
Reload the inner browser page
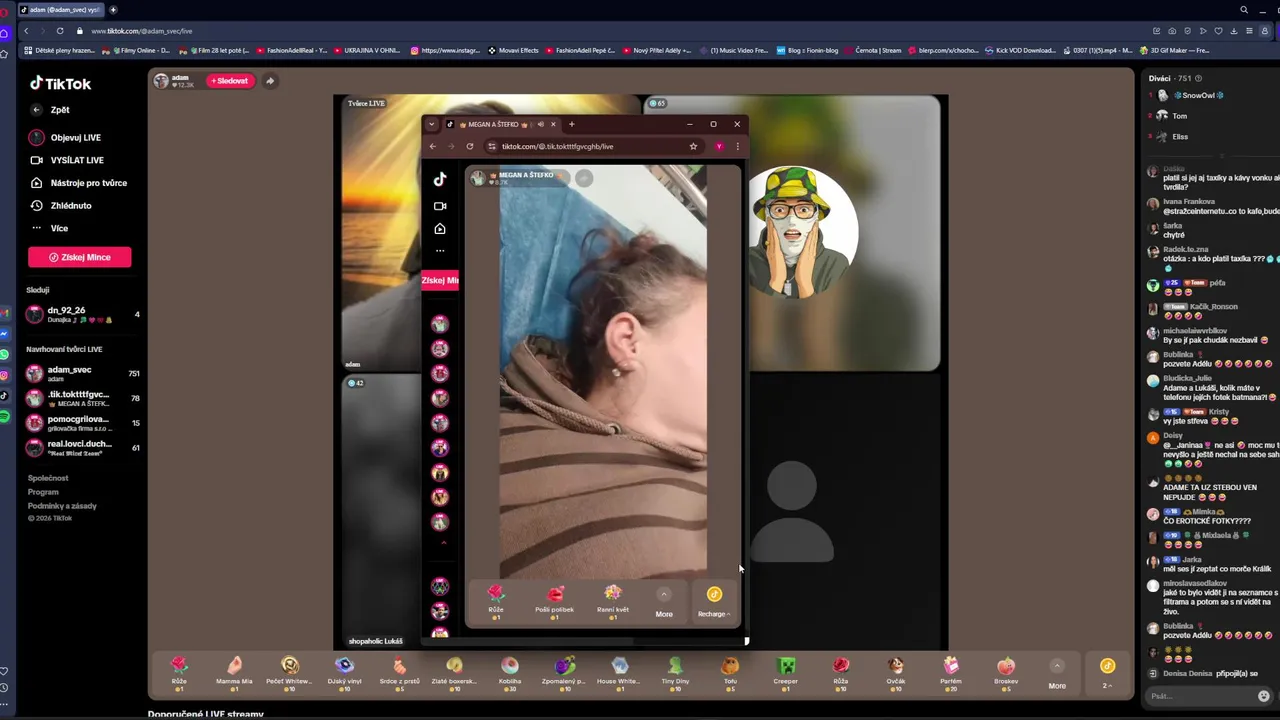tap(470, 146)
